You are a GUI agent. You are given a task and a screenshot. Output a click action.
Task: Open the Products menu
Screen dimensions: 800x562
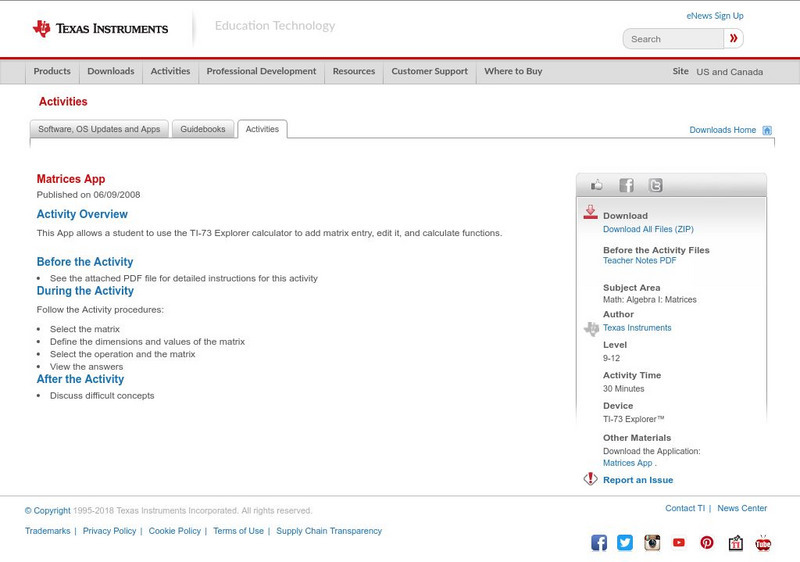tap(52, 71)
